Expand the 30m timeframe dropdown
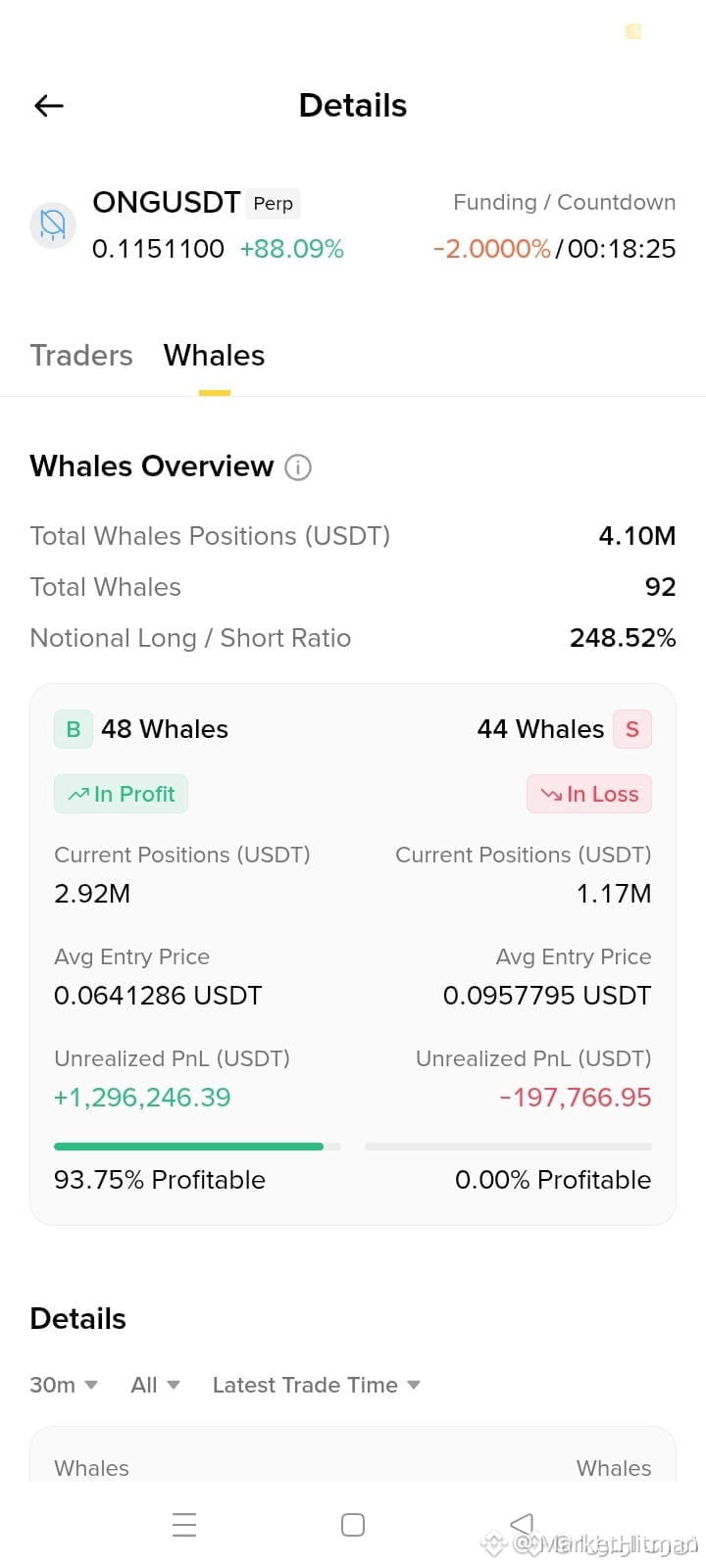706x1568 pixels. tap(64, 1385)
